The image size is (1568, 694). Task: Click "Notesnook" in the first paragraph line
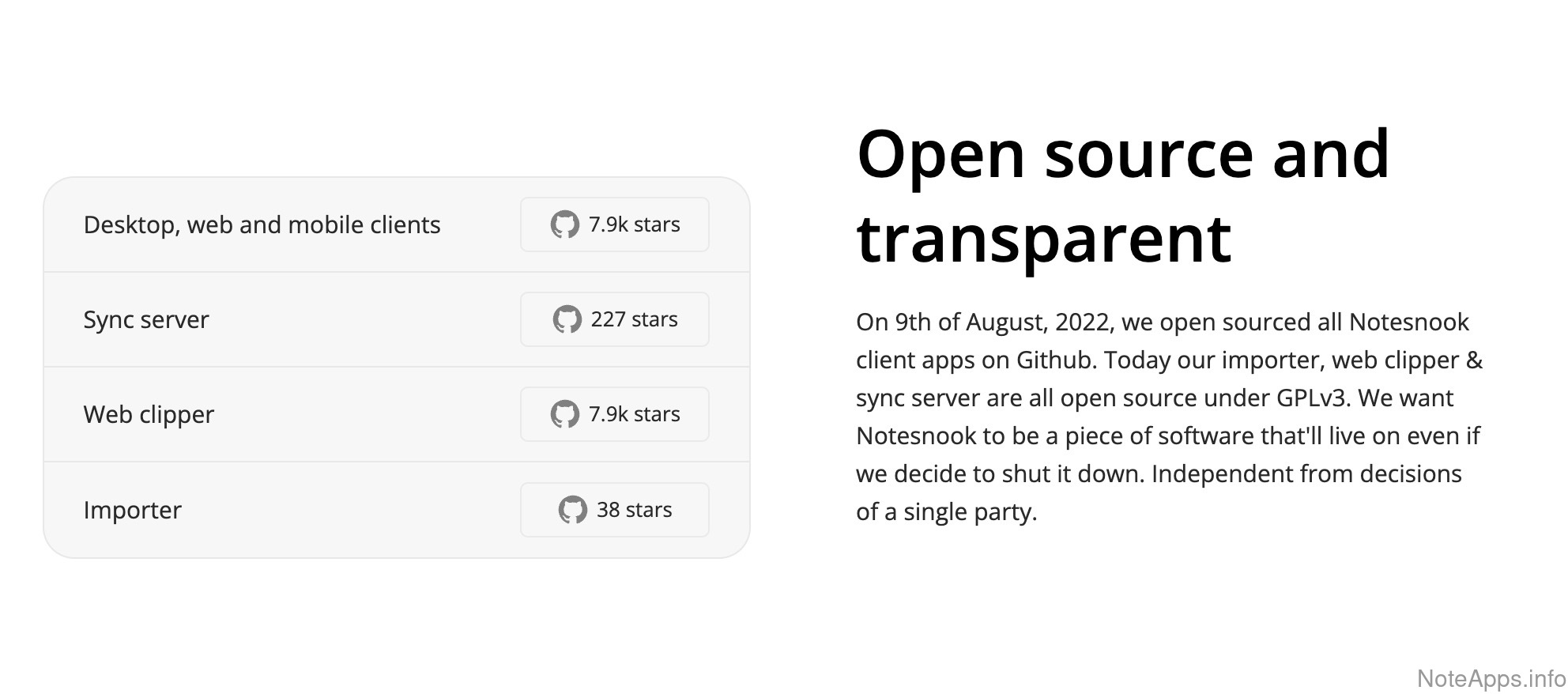(x=1408, y=322)
